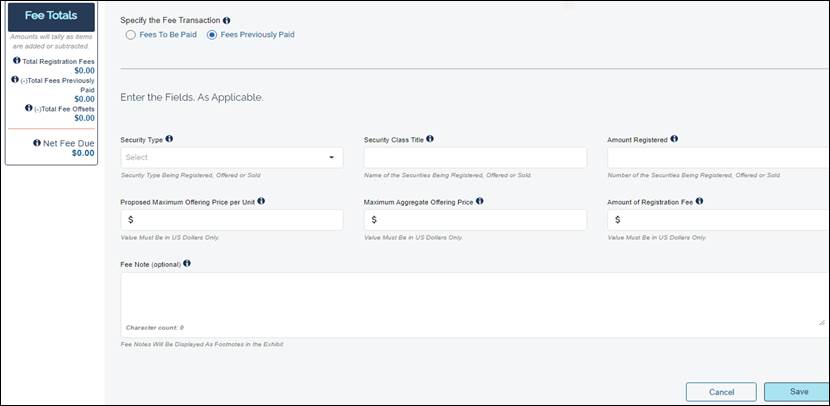The width and height of the screenshot is (830, 406).
Task: Click info icon next to Total Registration Fees
Action: pos(17,61)
